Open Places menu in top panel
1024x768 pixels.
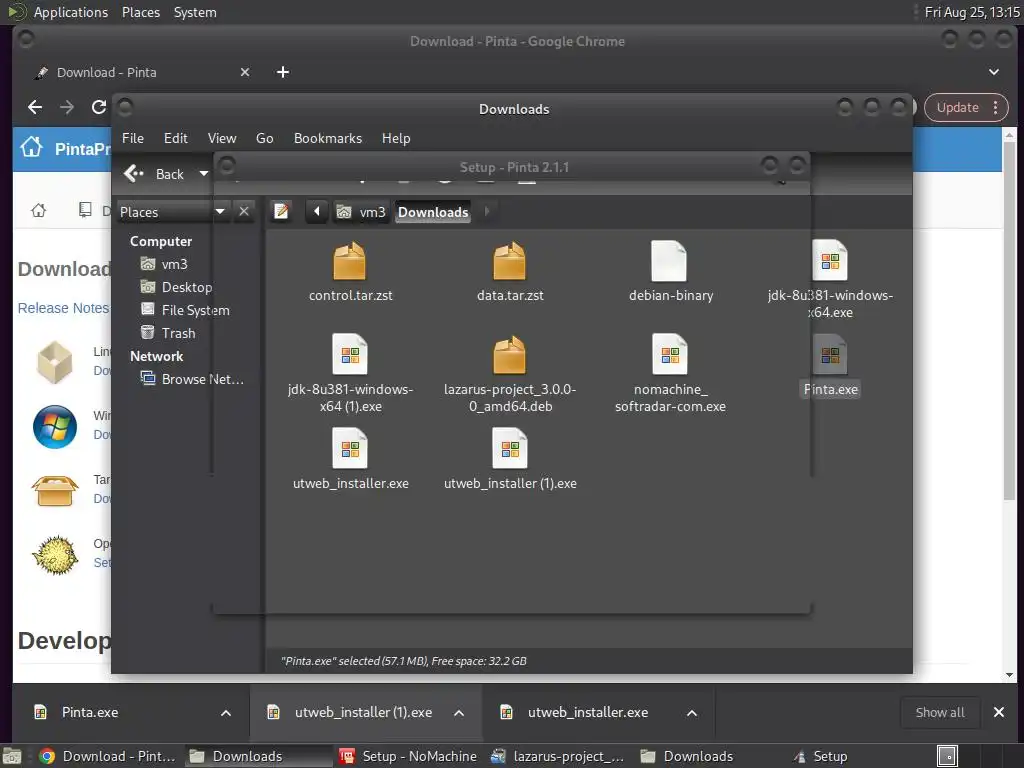[x=140, y=12]
